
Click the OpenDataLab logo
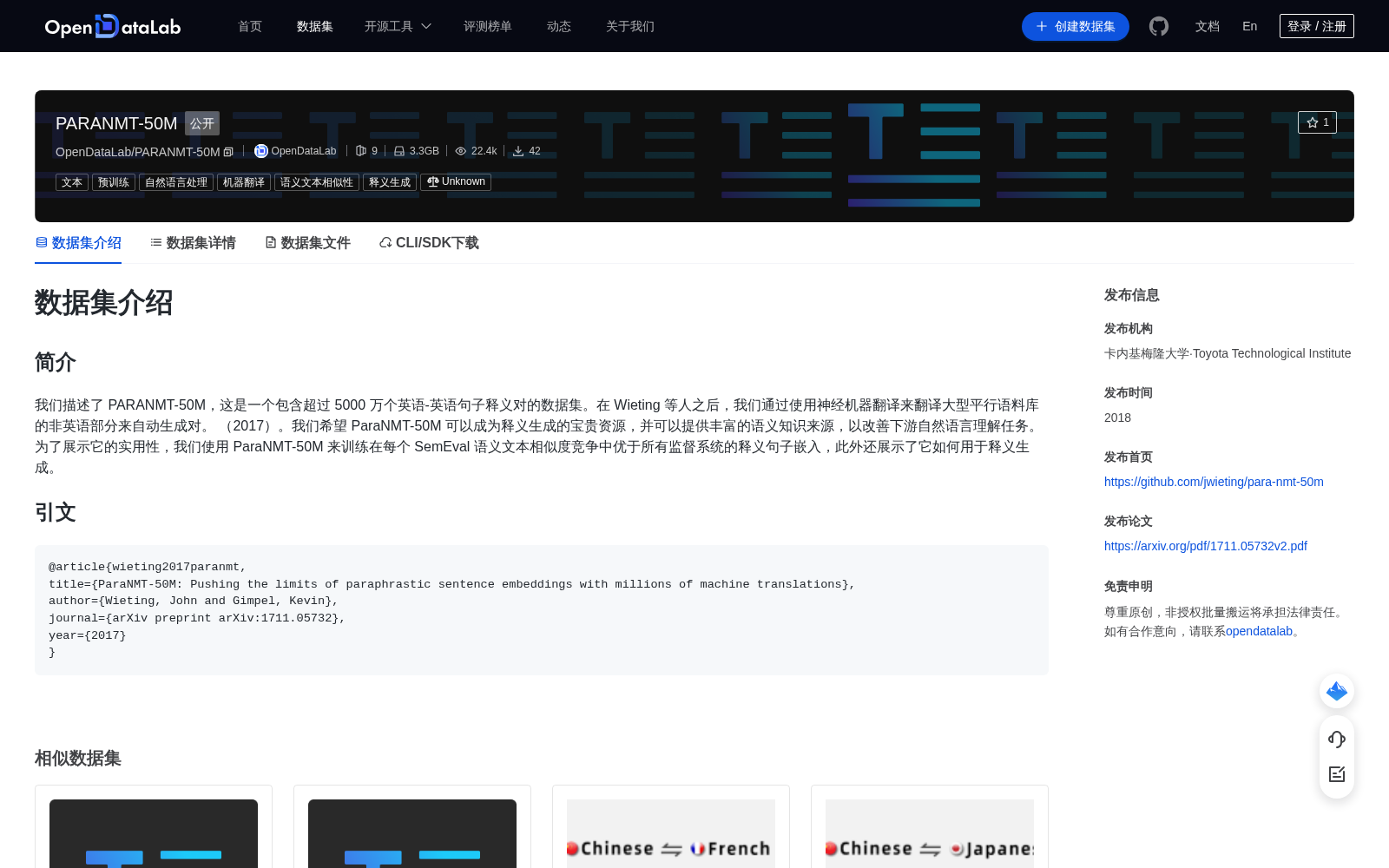tap(113, 26)
